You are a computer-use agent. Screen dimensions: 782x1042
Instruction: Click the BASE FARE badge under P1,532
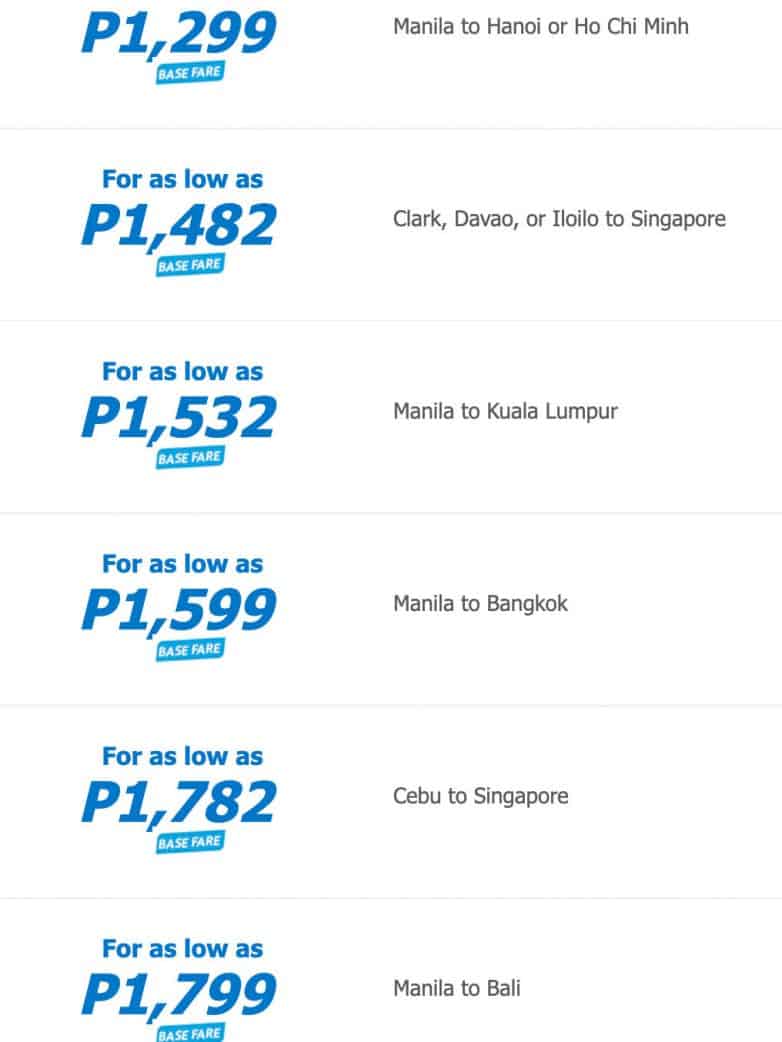[189, 458]
